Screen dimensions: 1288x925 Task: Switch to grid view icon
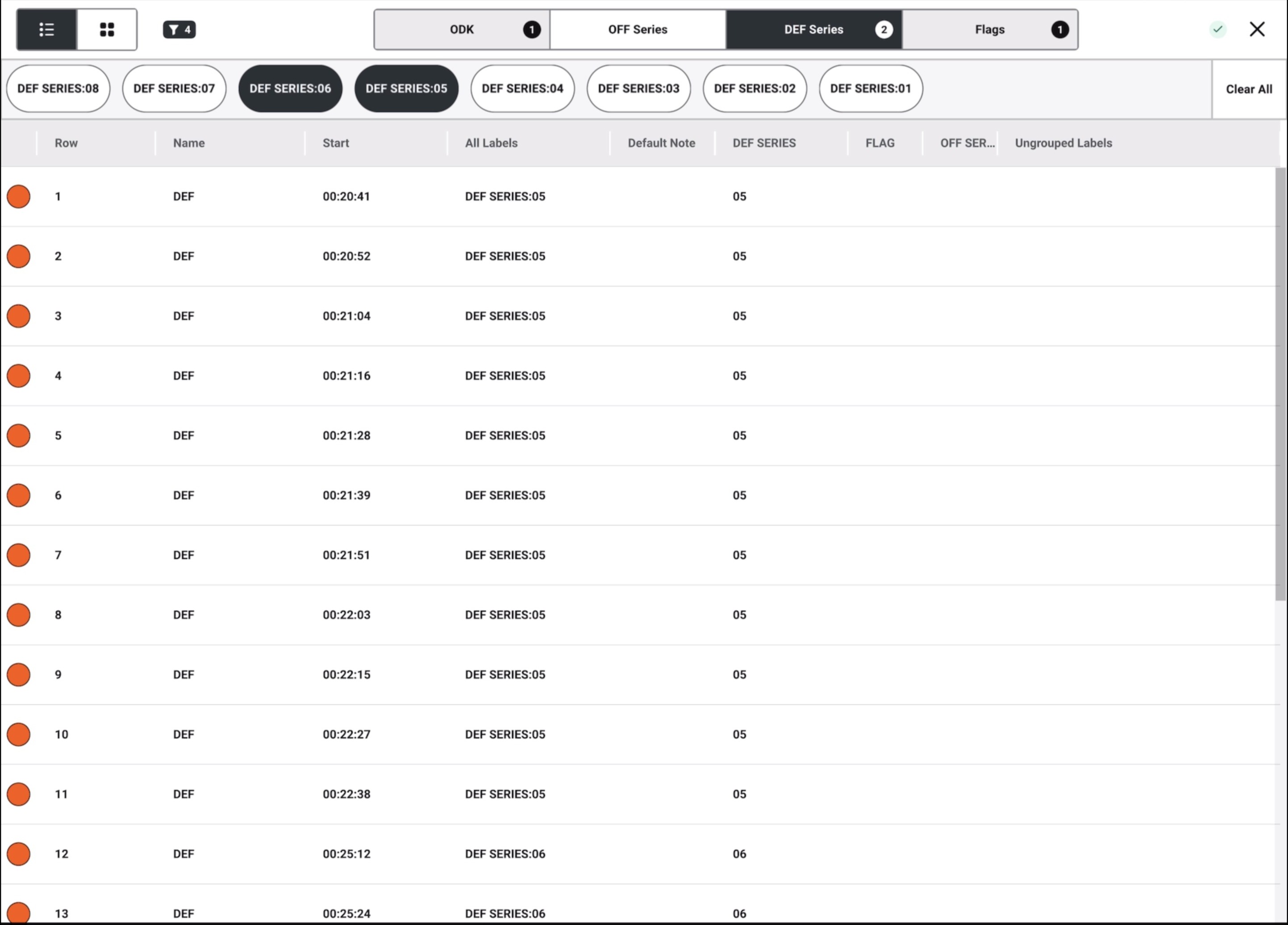[107, 29]
